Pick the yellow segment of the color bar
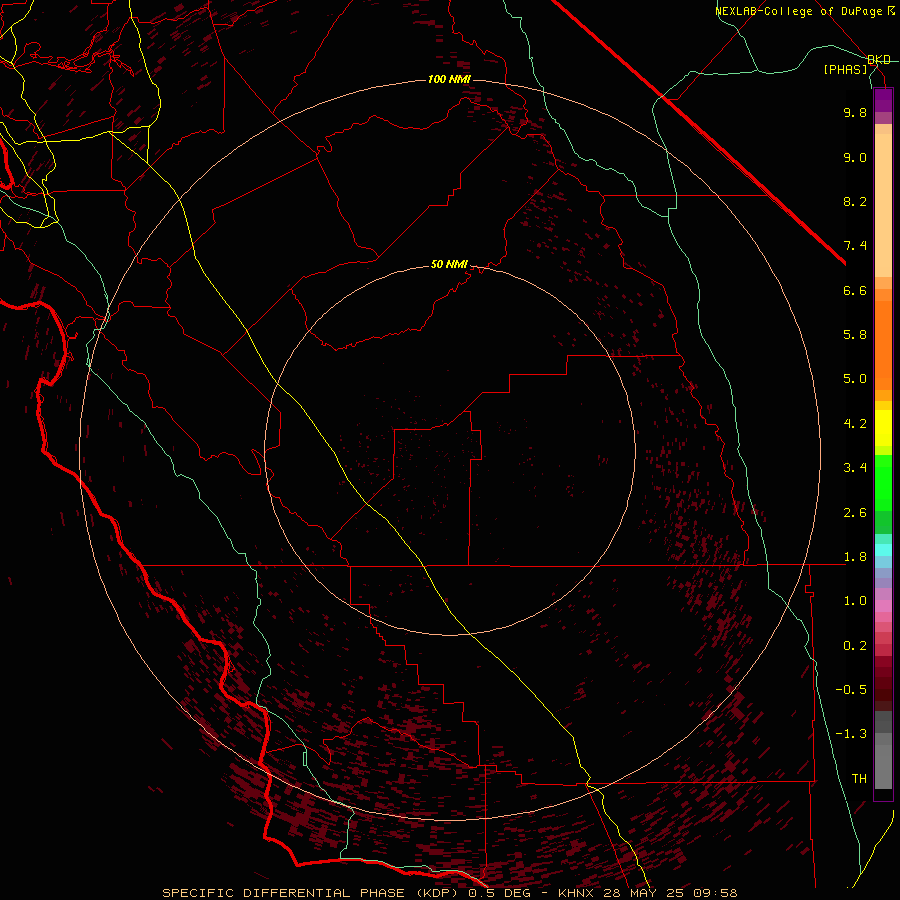900x900 pixels. (883, 428)
